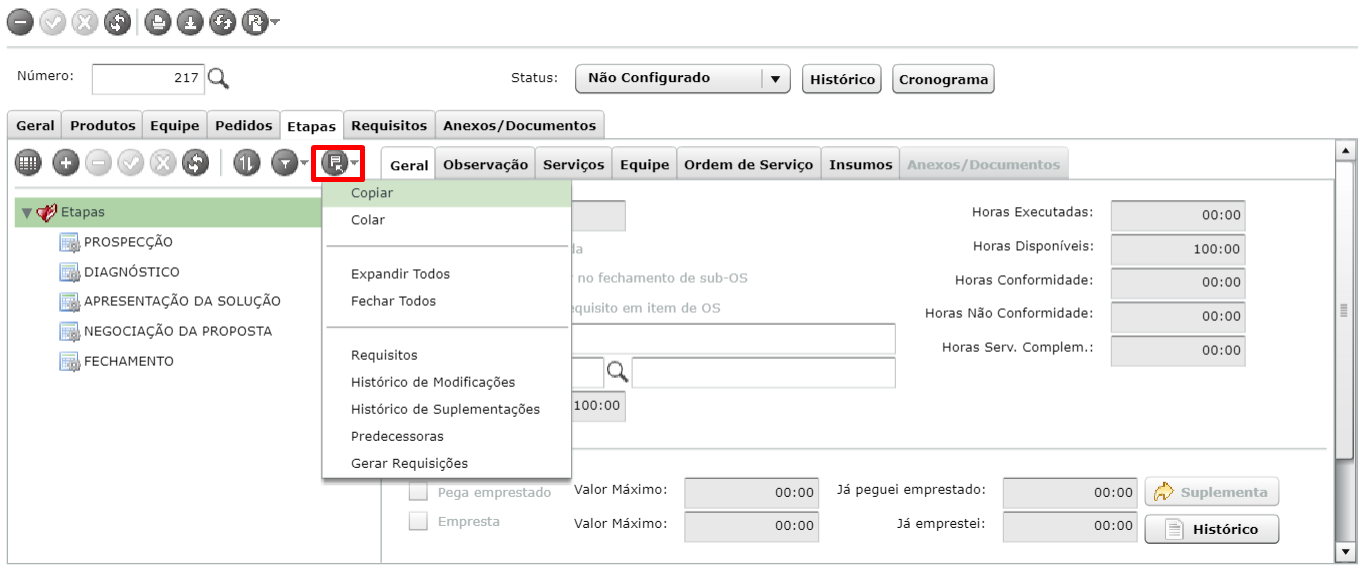Screen dimensions: 1364x569
Task: Click the Já peguei emprestado value field
Action: pyautogui.click(x=1069, y=492)
